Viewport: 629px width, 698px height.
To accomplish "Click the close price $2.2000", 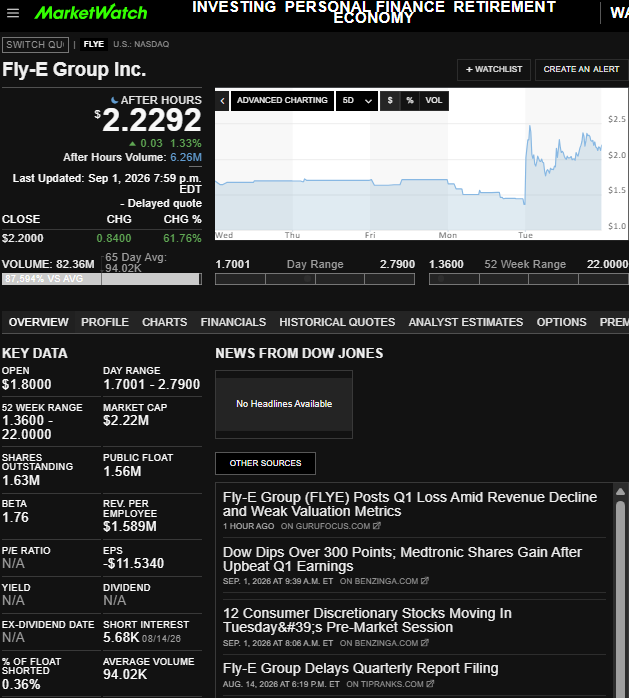I will [23, 238].
